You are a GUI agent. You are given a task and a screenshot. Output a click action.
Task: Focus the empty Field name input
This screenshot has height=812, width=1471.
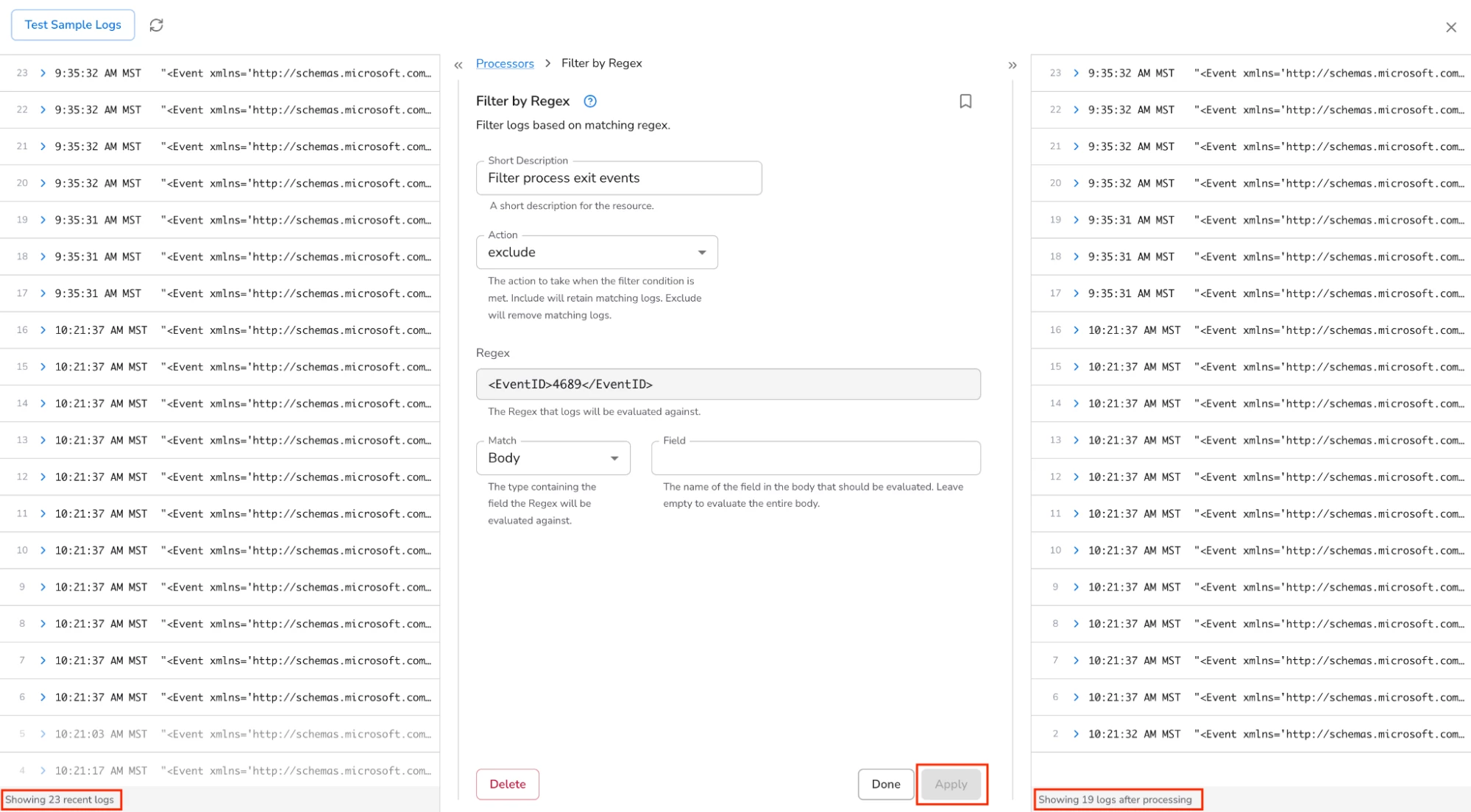815,459
